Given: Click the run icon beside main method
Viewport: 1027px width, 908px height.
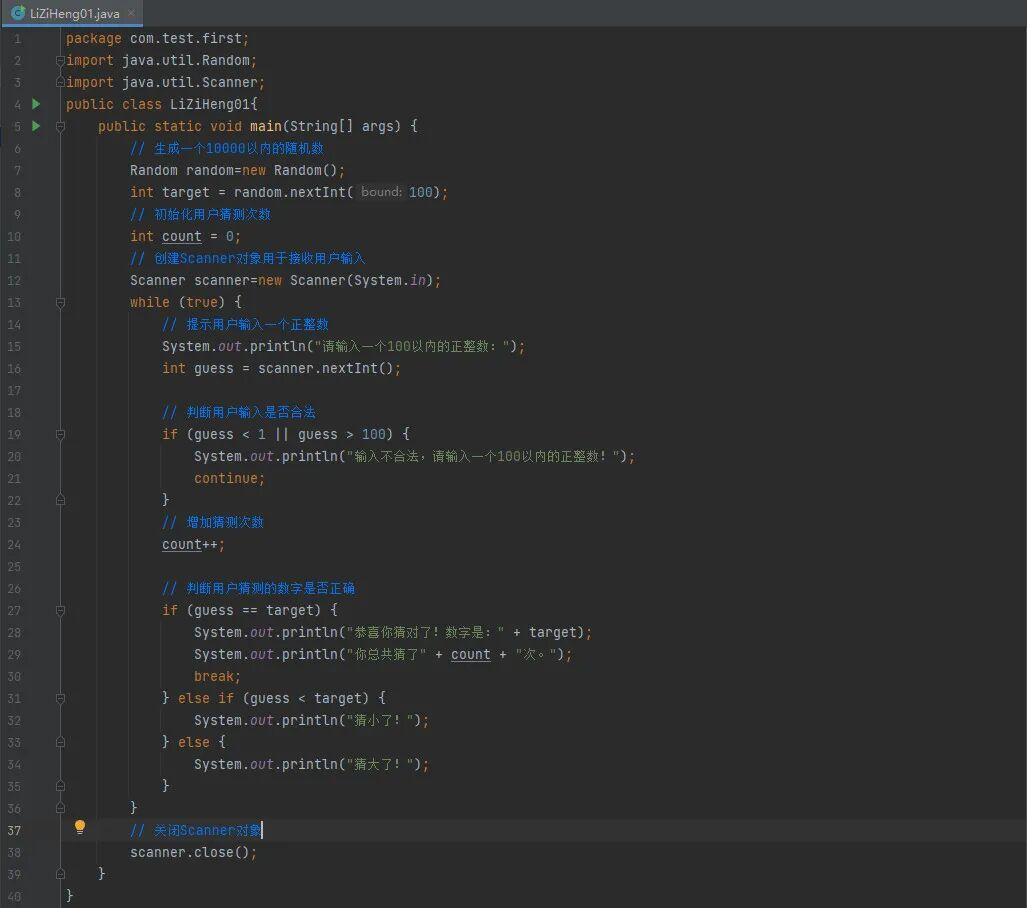Looking at the screenshot, I should point(36,126).
